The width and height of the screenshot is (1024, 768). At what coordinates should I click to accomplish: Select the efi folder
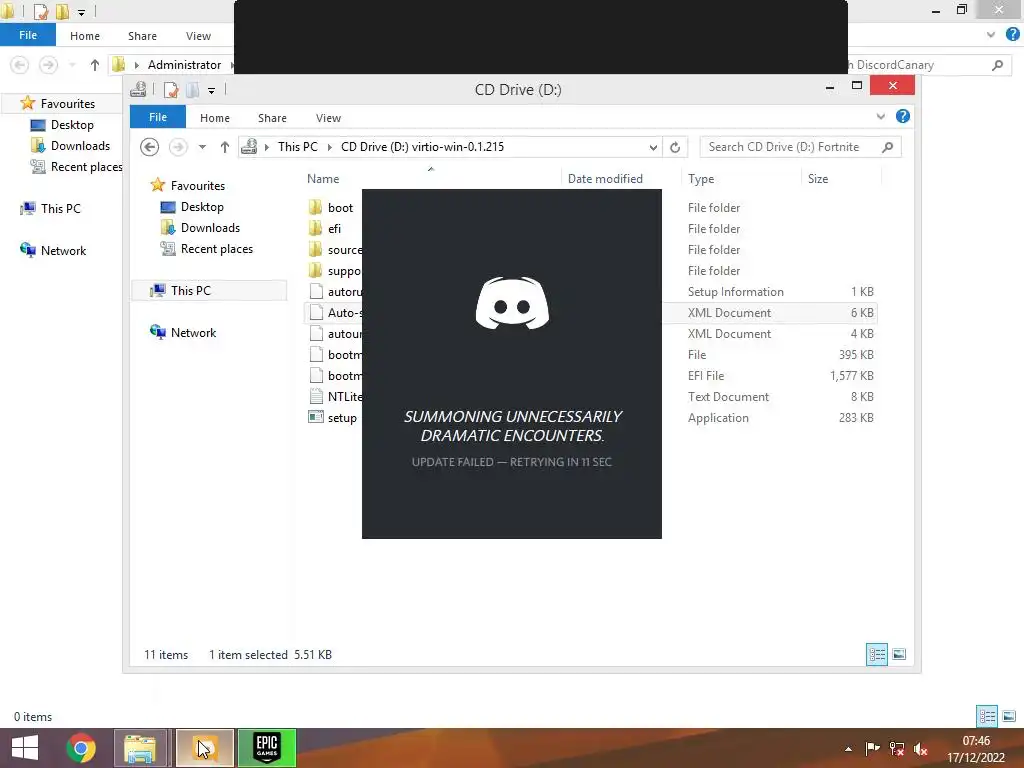coord(334,229)
